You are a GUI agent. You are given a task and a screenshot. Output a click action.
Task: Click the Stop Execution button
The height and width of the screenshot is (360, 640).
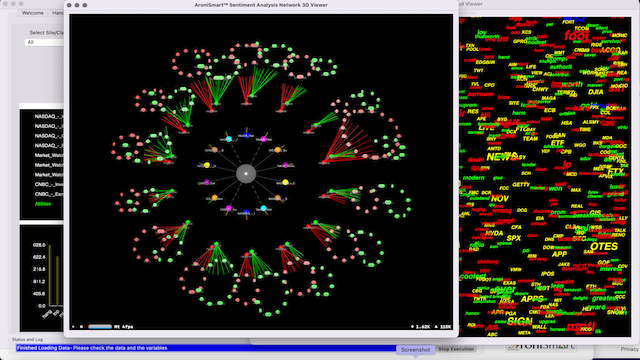(456, 349)
